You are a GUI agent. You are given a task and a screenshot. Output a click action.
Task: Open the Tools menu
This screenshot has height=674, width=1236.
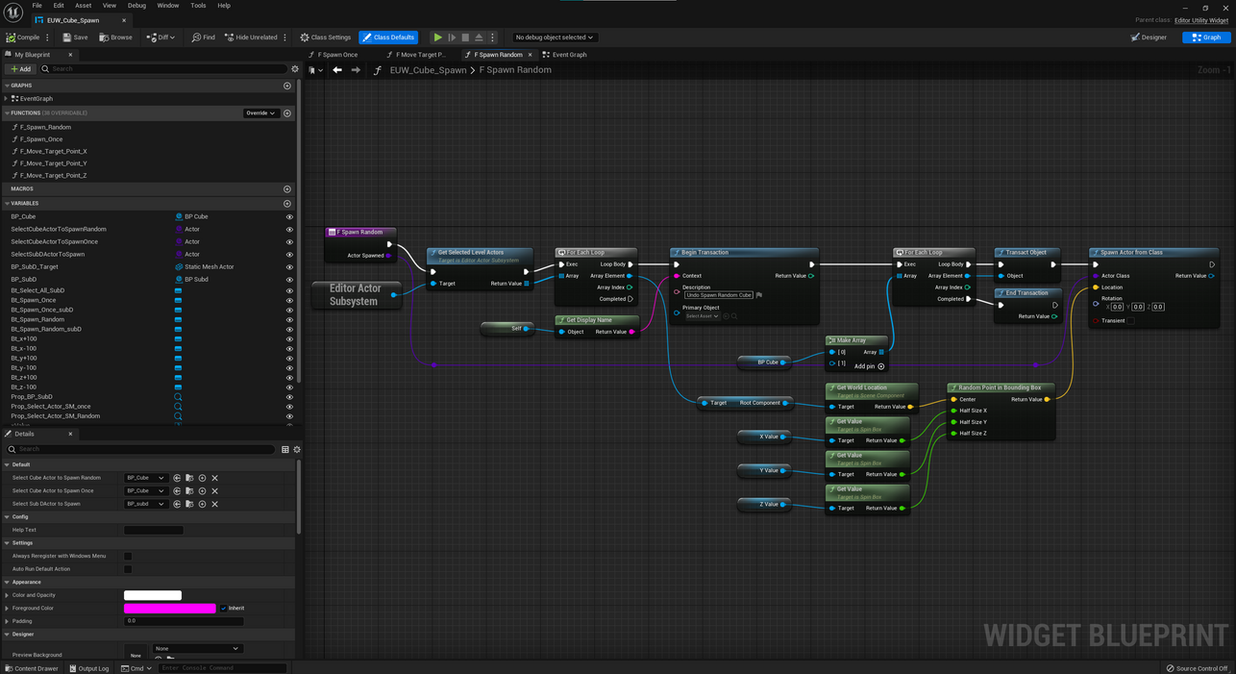(198, 5)
